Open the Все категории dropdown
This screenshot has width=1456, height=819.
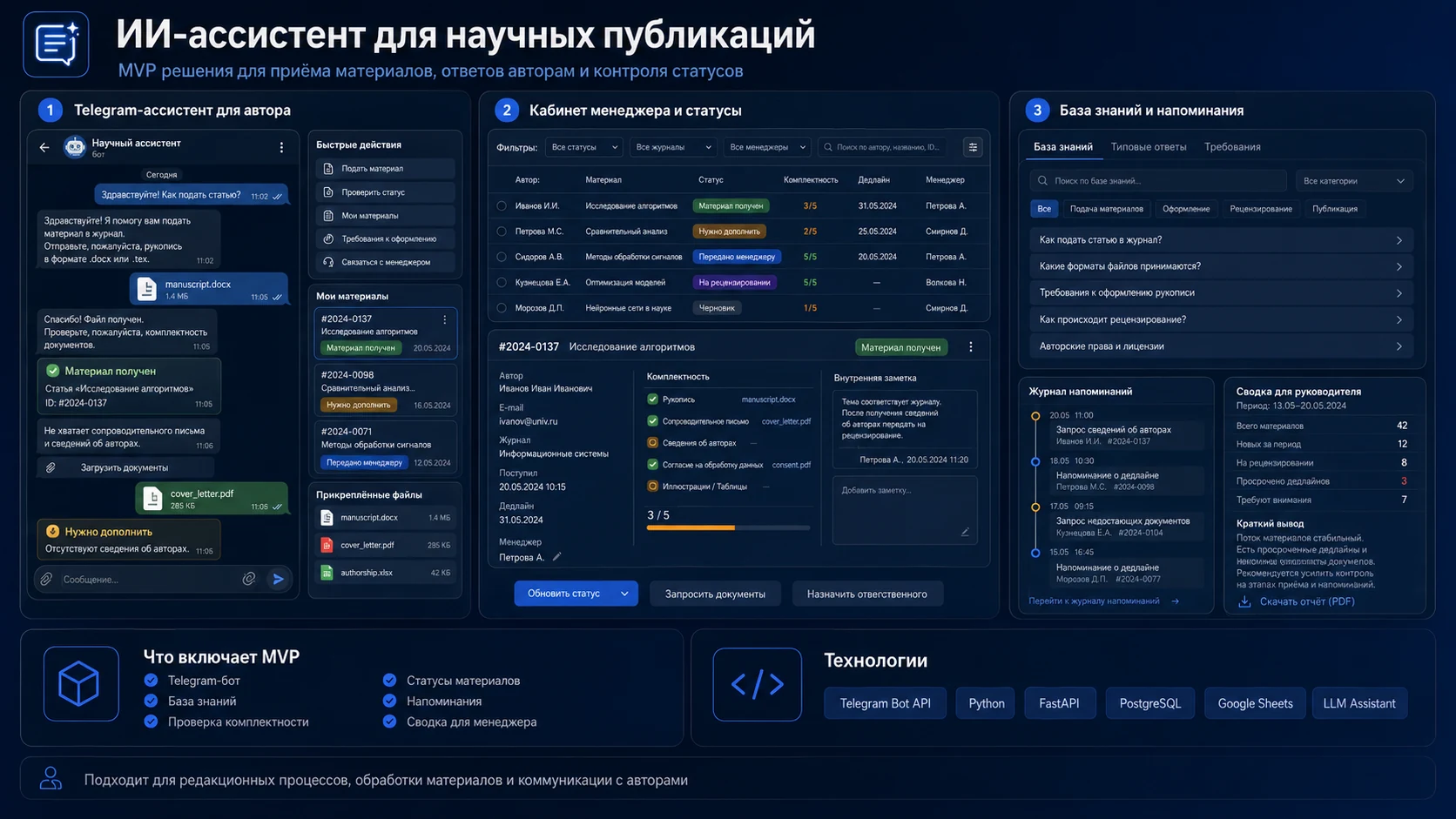[1354, 181]
